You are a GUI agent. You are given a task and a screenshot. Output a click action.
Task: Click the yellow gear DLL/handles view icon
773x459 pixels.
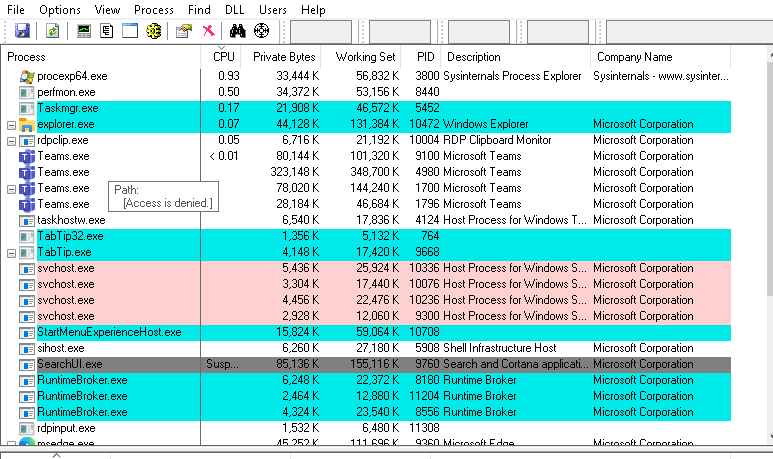(x=154, y=31)
